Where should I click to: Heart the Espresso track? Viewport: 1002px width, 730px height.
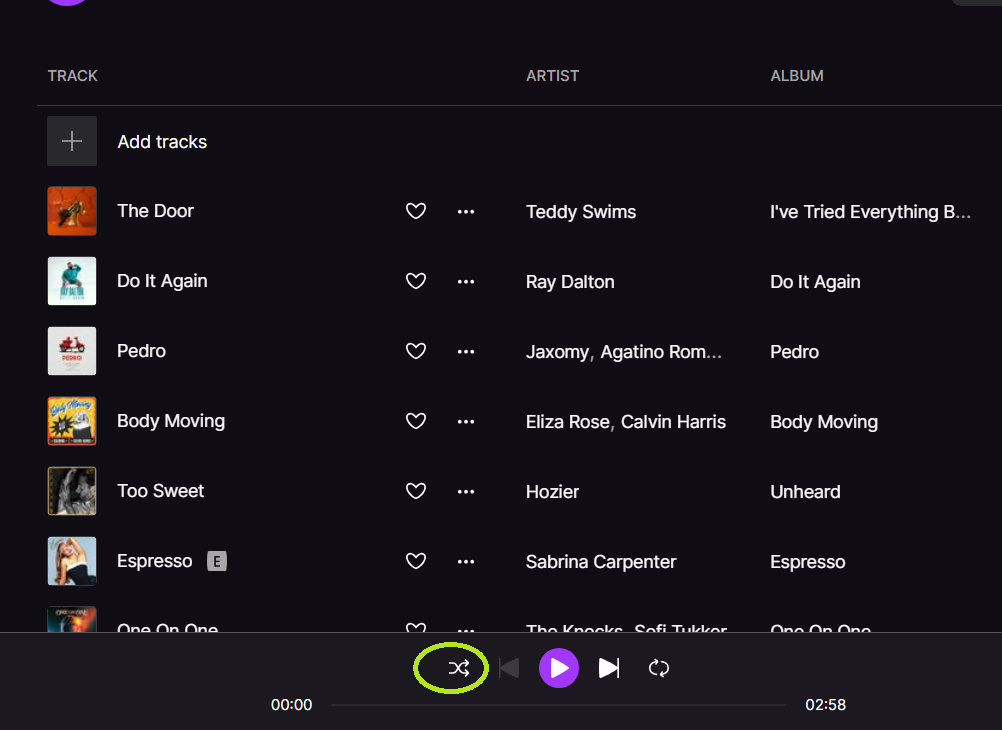pyautogui.click(x=416, y=561)
